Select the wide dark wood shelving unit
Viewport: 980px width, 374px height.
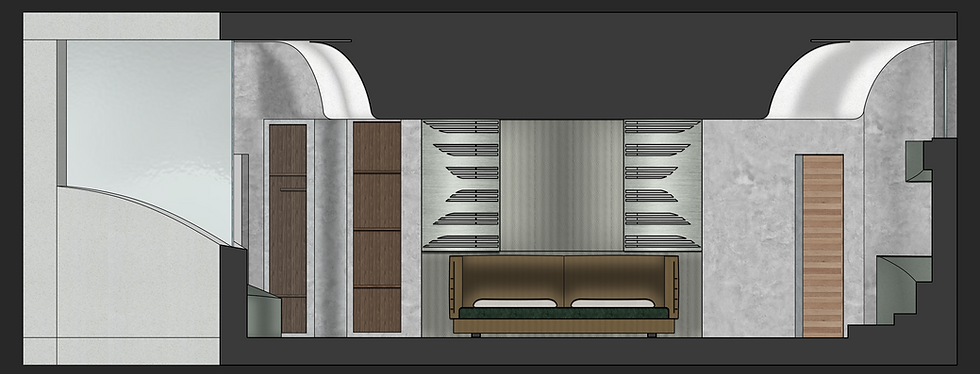pos(377,226)
